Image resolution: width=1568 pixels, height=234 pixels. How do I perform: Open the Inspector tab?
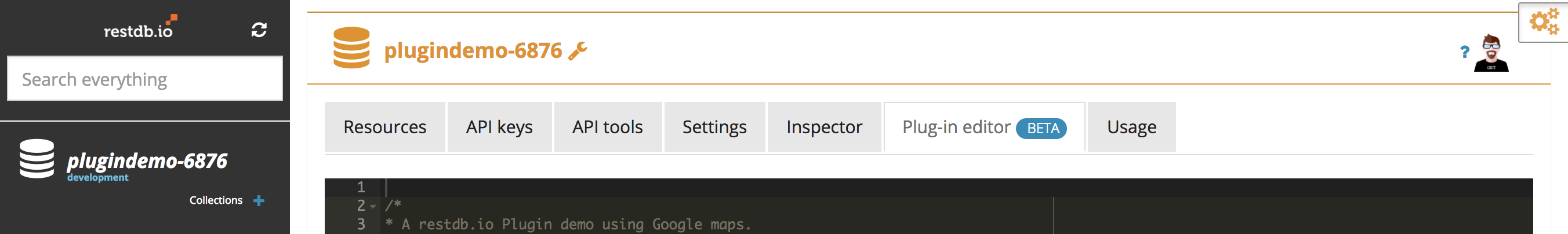[x=824, y=127]
